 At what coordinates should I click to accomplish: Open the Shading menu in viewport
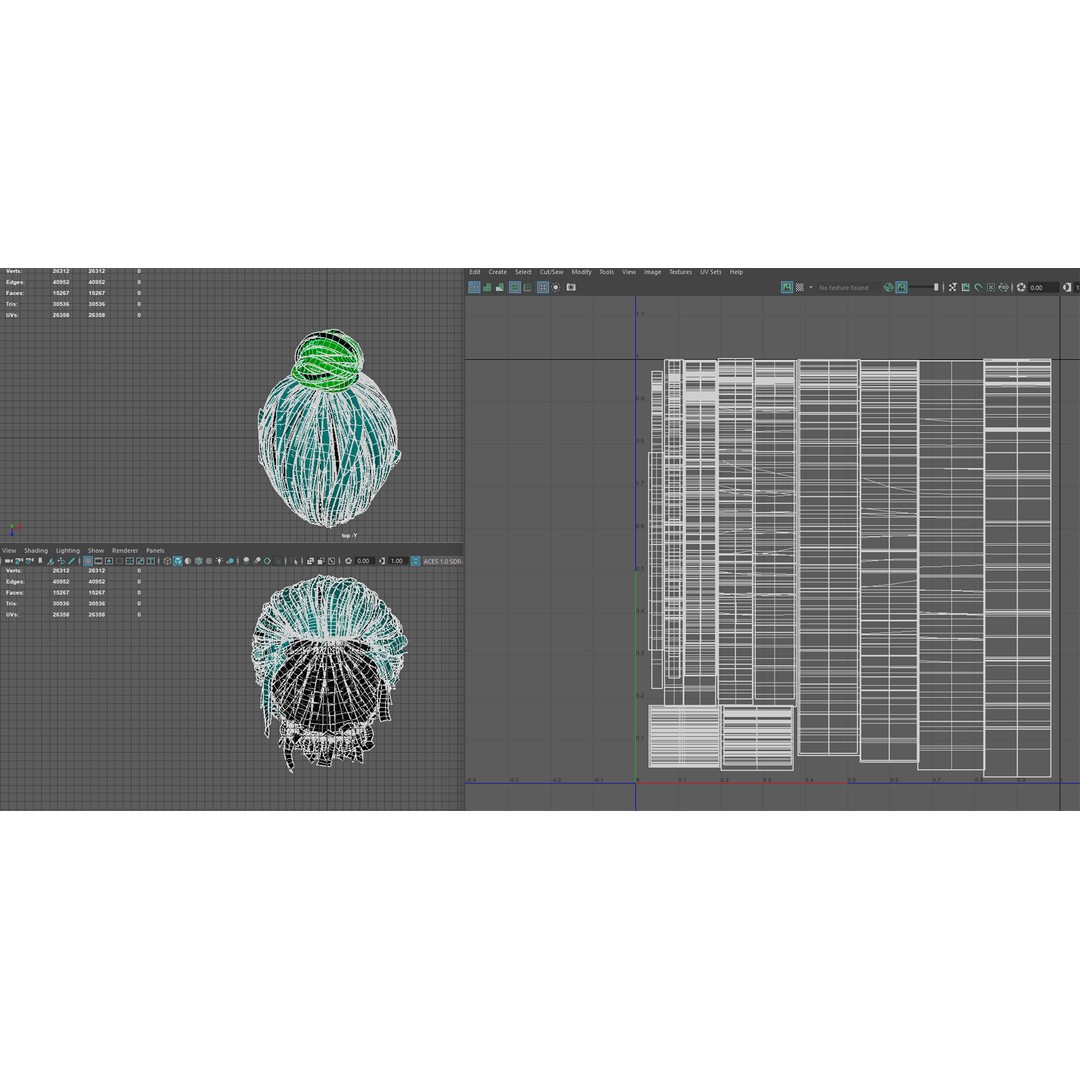point(36,550)
